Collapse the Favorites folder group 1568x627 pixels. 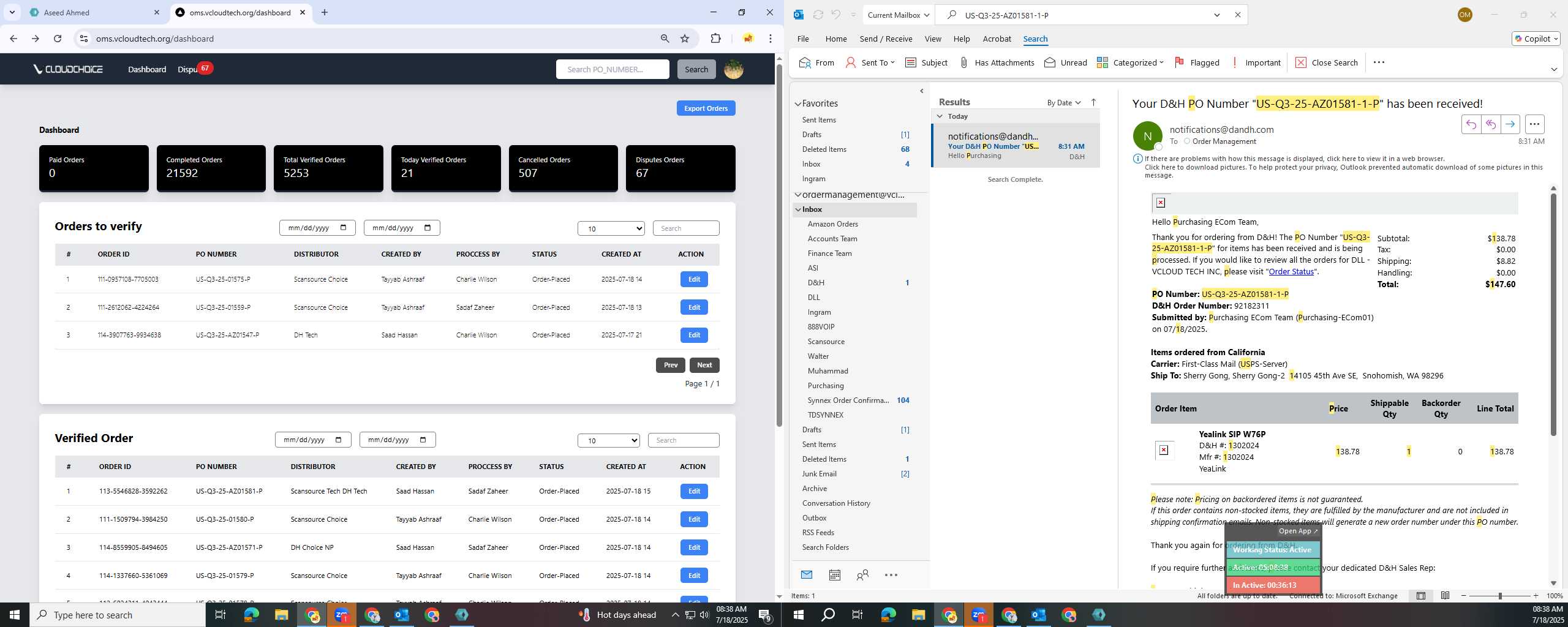click(x=798, y=104)
